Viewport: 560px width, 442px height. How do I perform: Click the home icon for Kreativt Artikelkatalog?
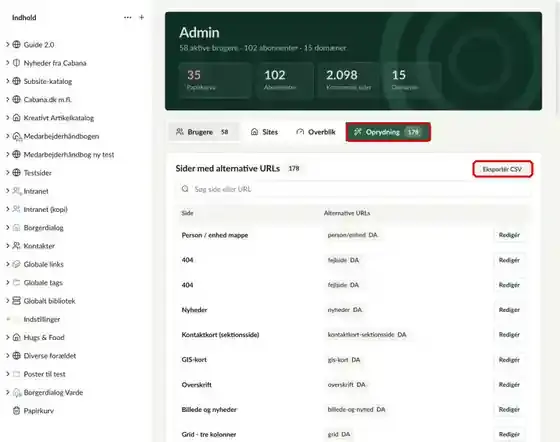pos(16,117)
